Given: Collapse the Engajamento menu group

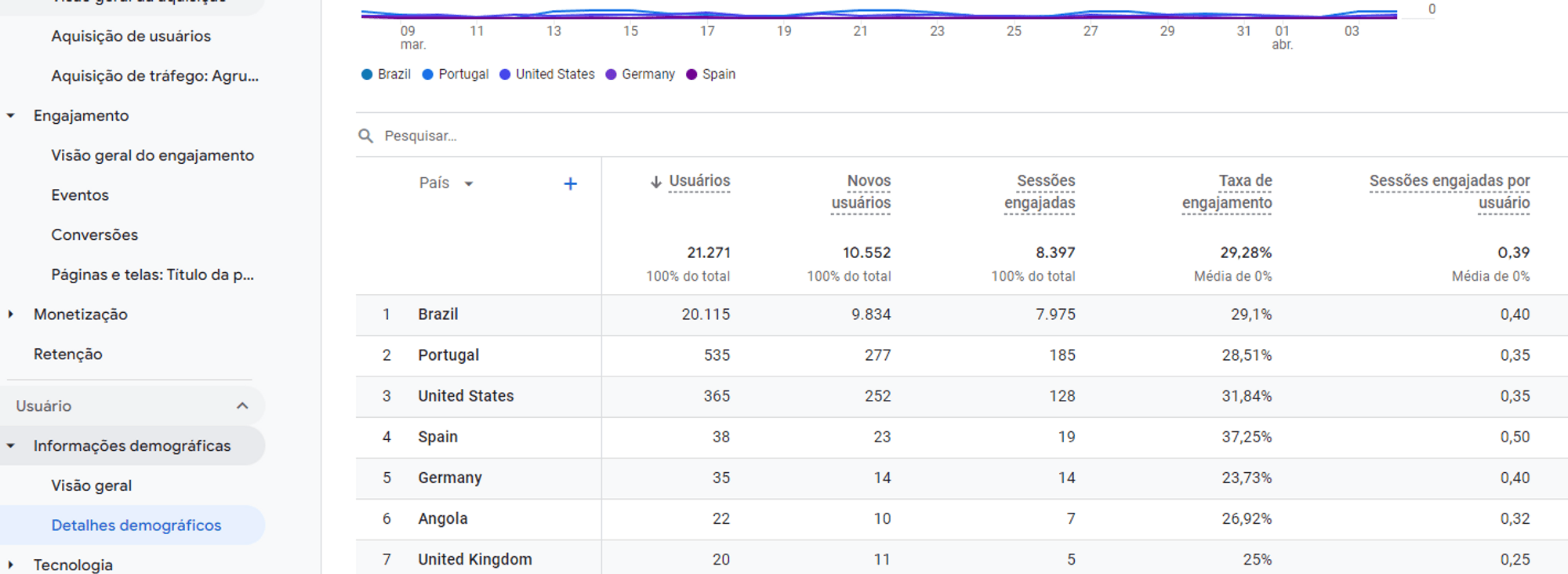Looking at the screenshot, I should click(x=11, y=115).
